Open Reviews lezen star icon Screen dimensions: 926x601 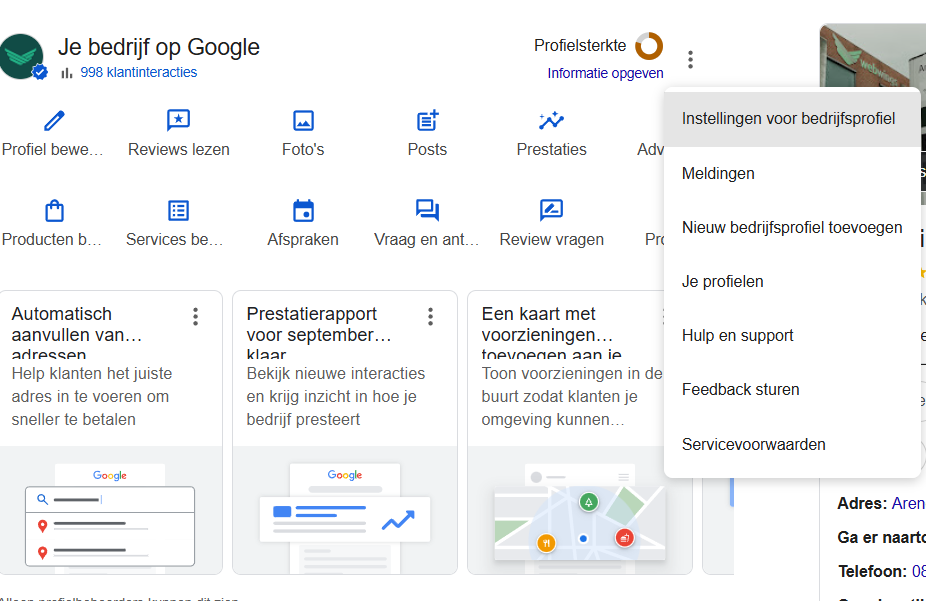(x=178, y=121)
